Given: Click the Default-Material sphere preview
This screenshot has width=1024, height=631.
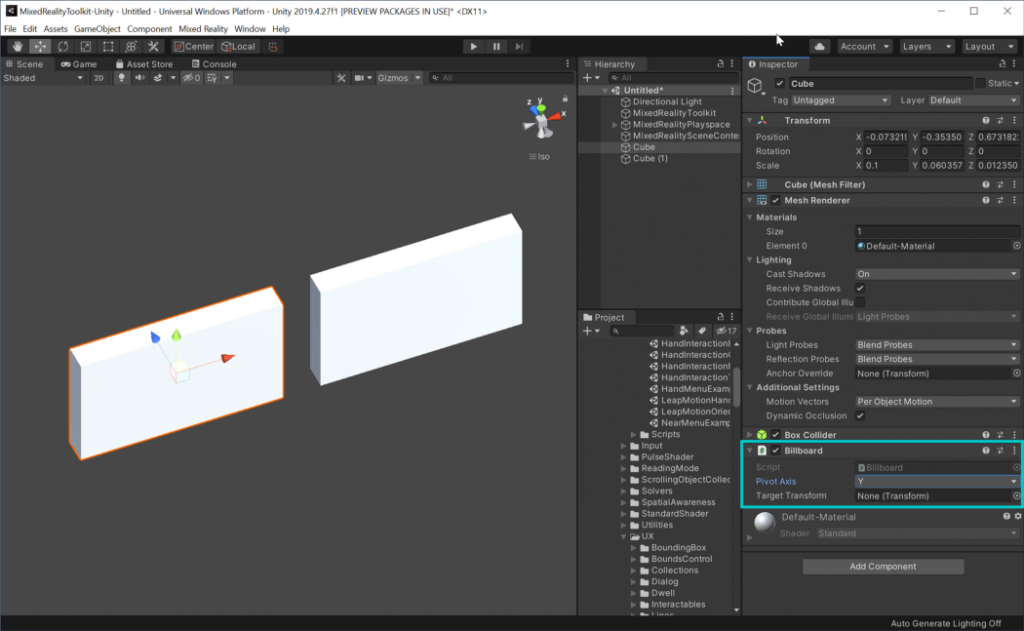Looking at the screenshot, I should (x=764, y=524).
